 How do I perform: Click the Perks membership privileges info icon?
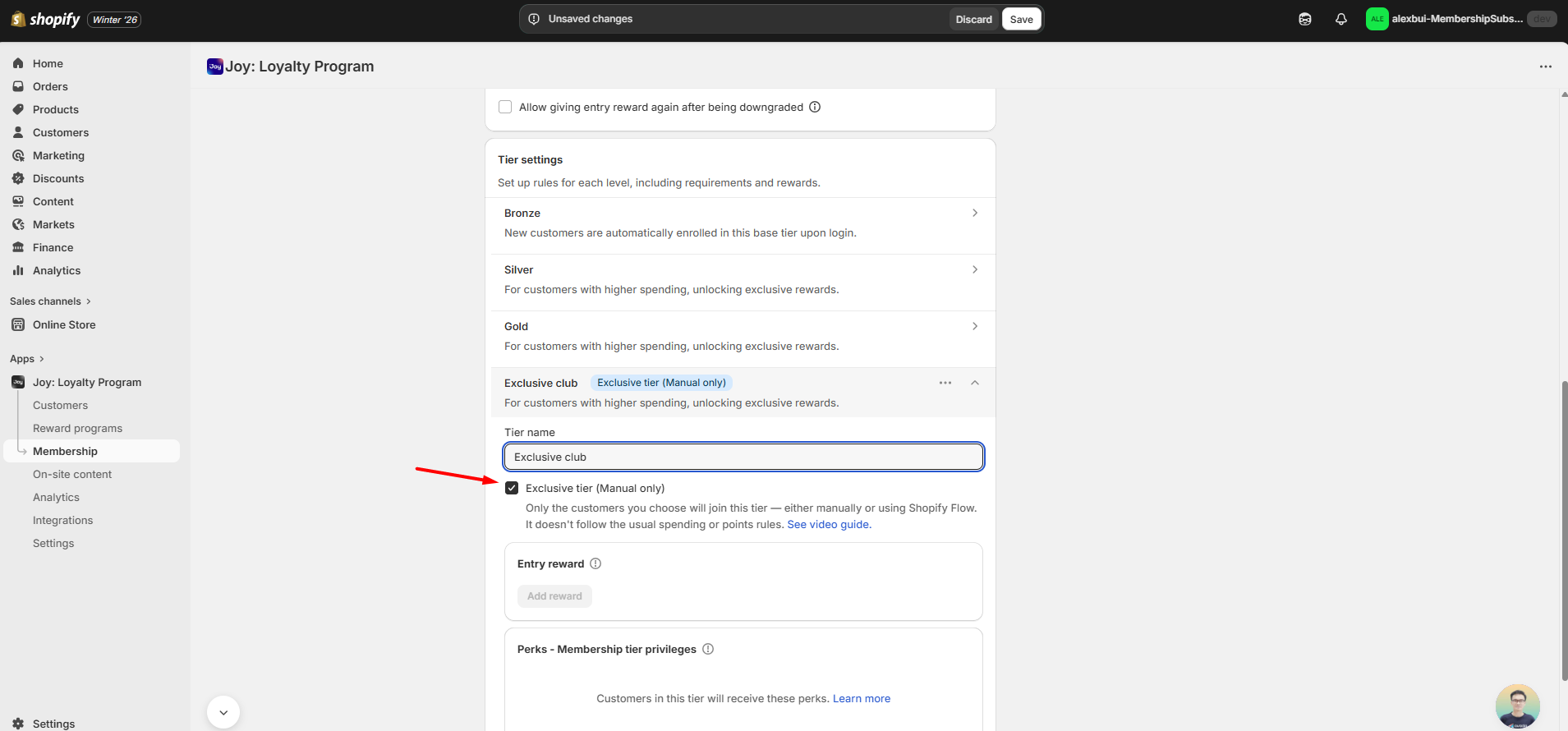click(x=708, y=649)
